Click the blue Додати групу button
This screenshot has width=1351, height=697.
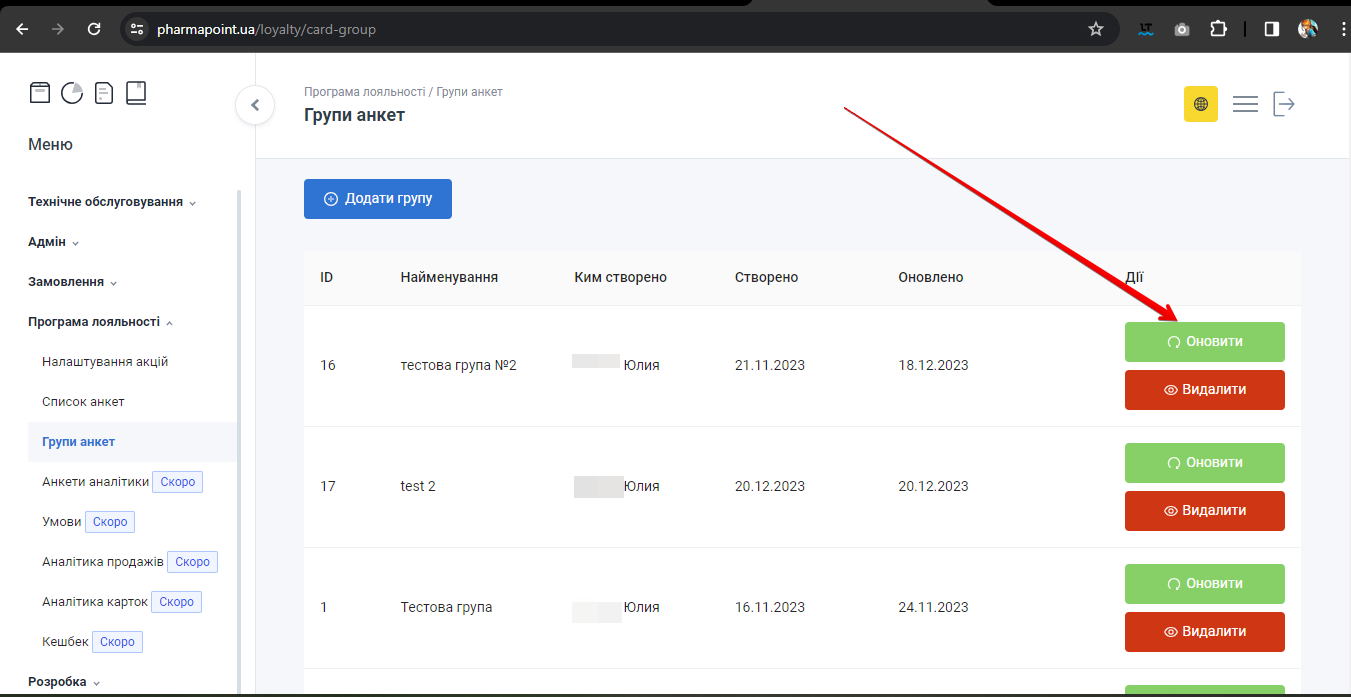(x=378, y=199)
